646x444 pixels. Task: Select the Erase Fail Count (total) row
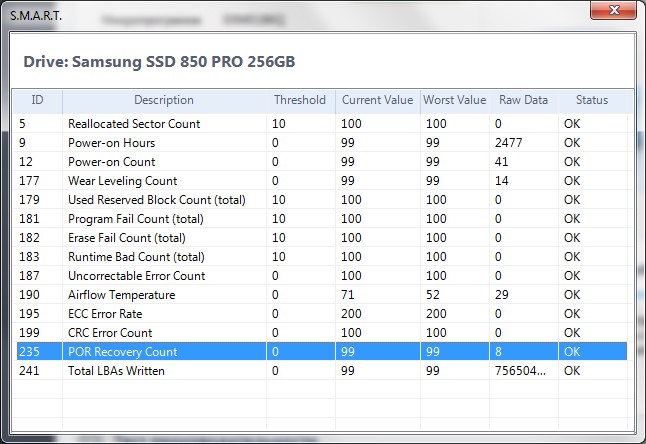[x=322, y=237]
